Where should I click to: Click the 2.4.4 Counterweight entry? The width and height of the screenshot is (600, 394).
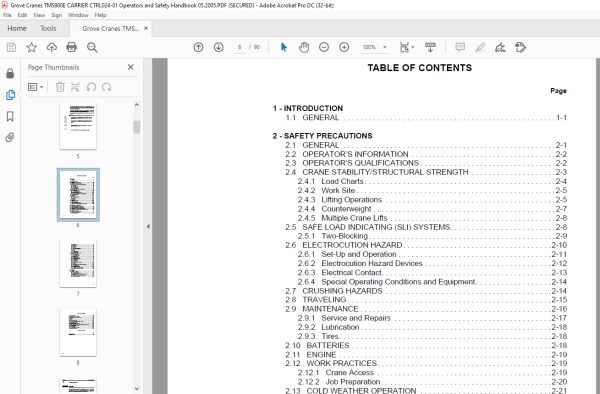pos(432,209)
